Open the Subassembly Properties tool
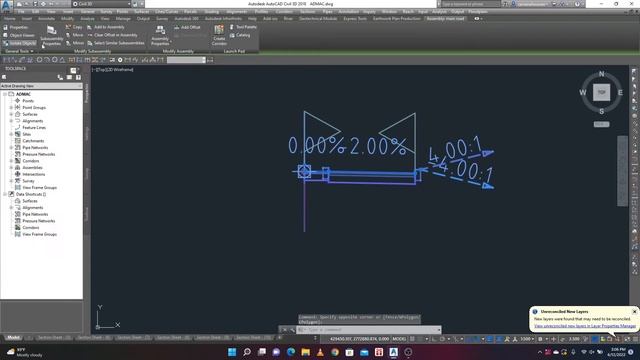 pyautogui.click(x=51, y=35)
